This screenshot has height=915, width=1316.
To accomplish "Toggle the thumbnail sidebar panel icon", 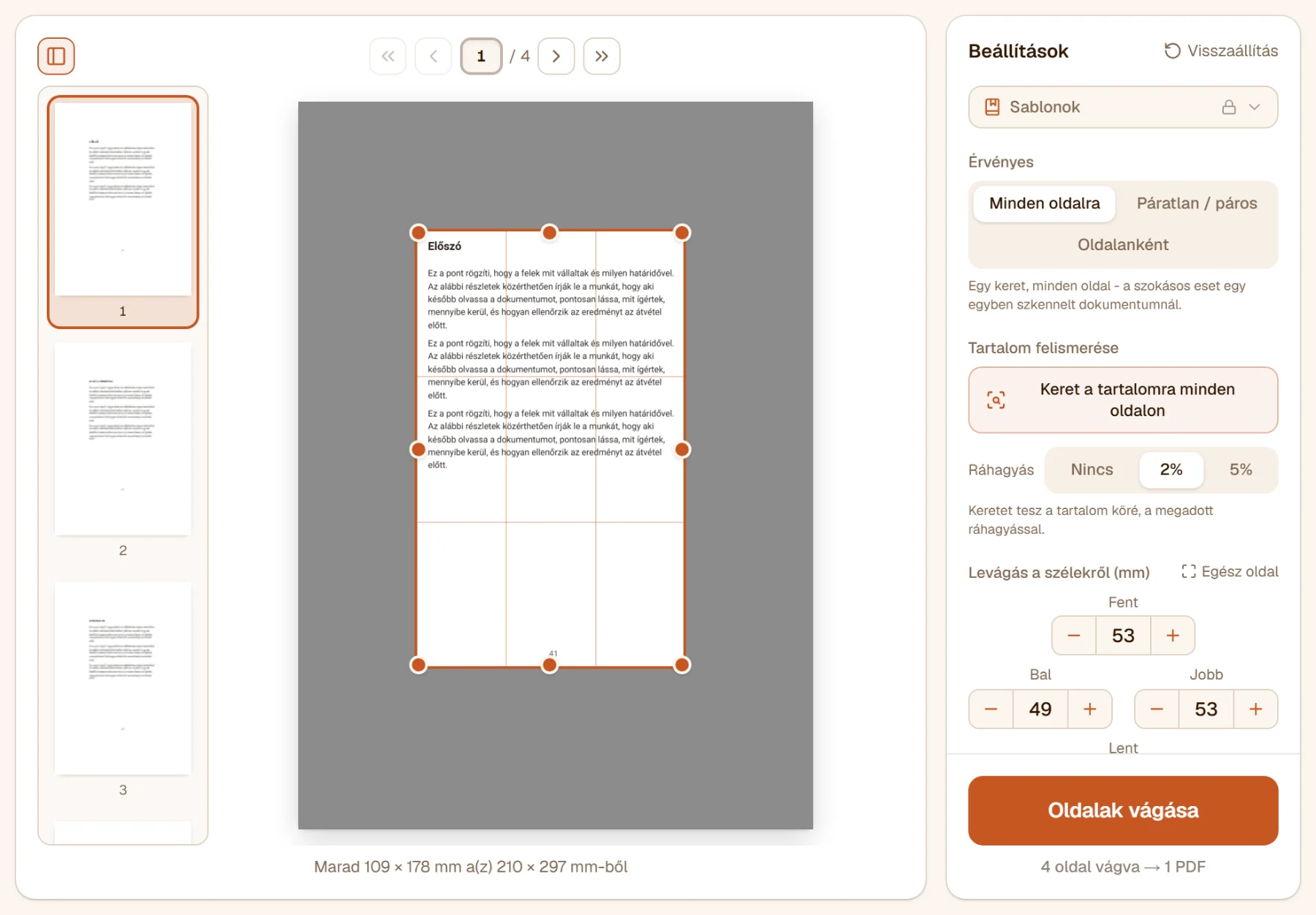I will point(56,56).
